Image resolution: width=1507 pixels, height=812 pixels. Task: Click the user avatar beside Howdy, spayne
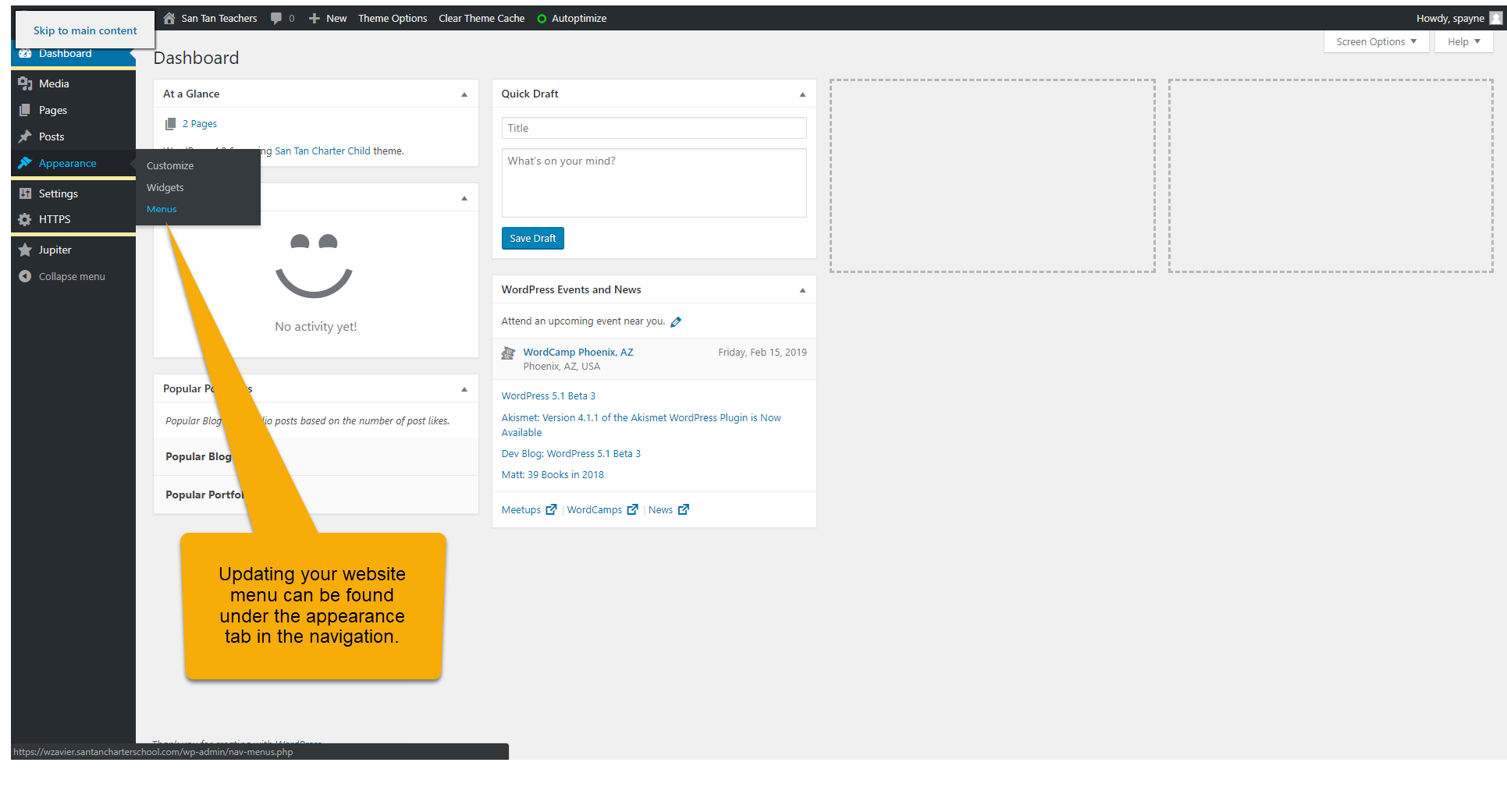point(1495,18)
